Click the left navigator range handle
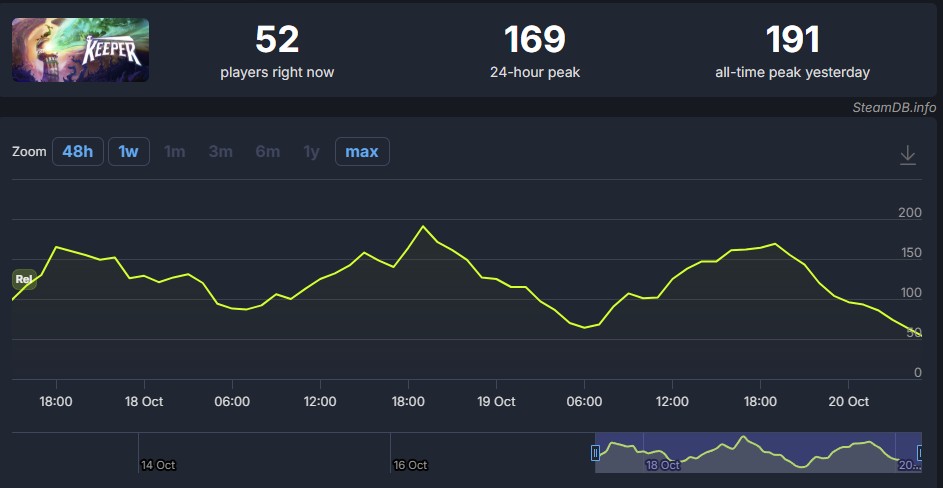The width and height of the screenshot is (943, 488). [596, 453]
